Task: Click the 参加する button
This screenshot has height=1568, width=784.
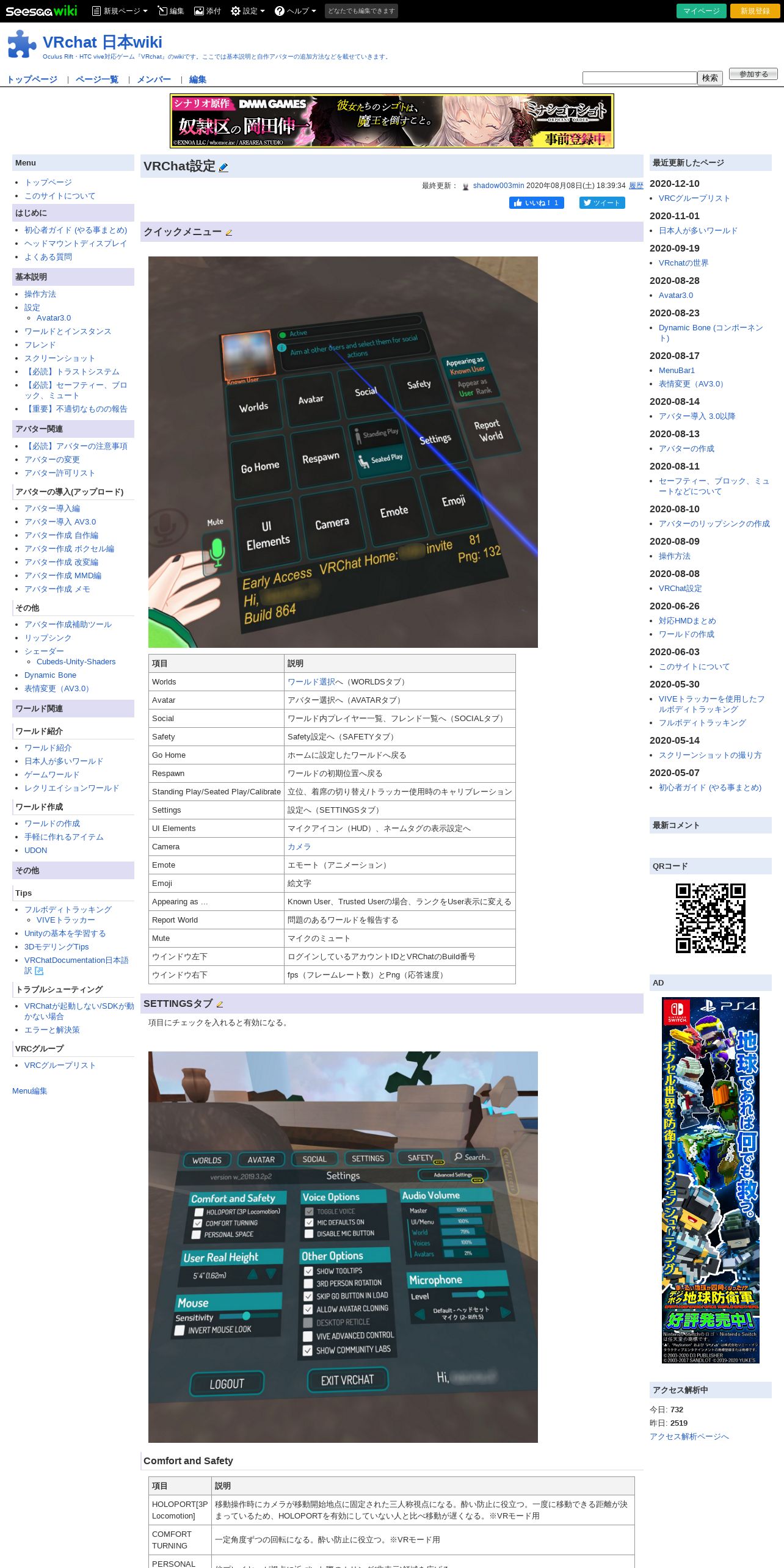Action: click(x=753, y=74)
